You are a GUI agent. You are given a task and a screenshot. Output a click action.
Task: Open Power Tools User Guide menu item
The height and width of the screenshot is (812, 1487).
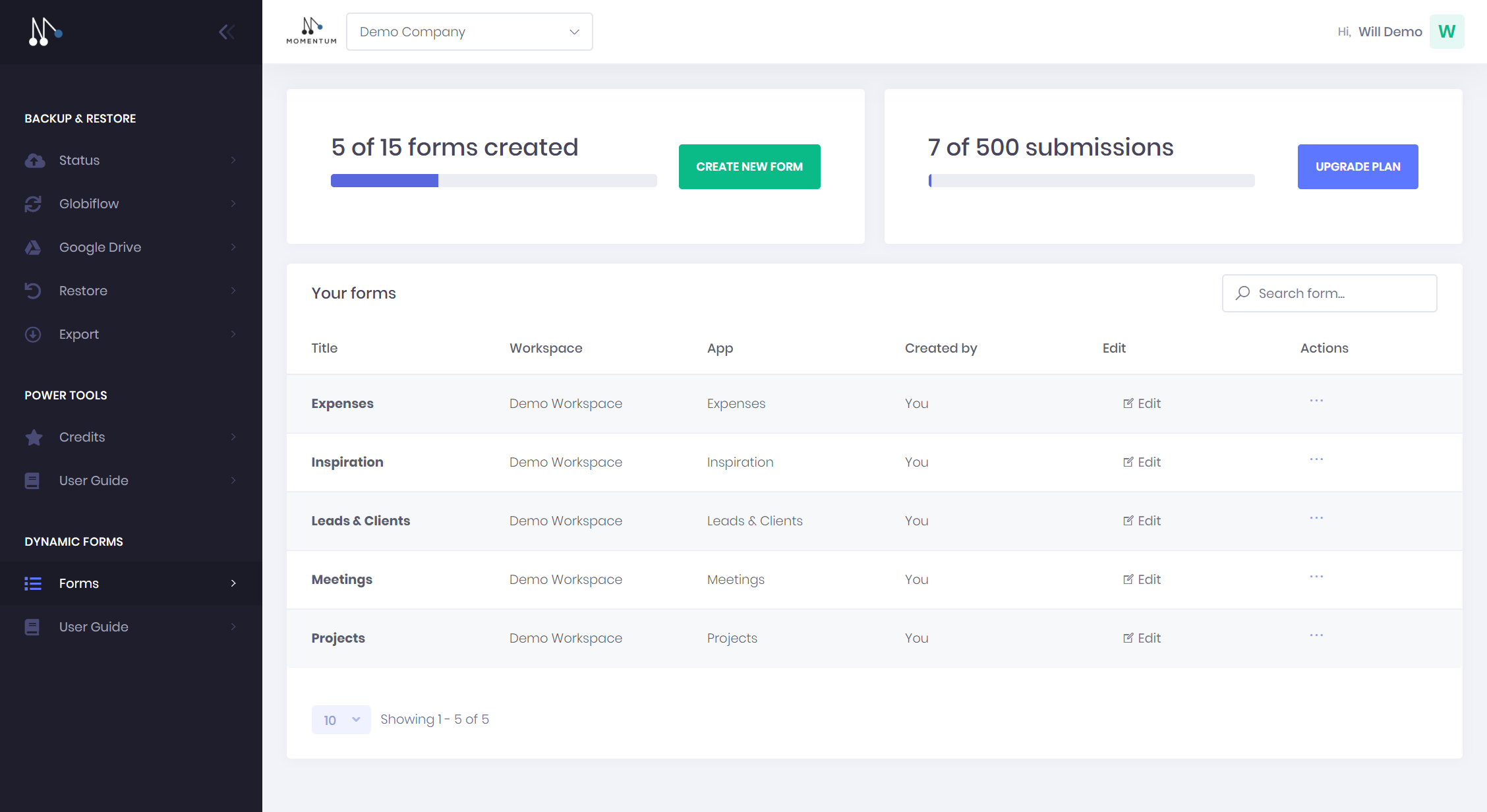click(94, 480)
